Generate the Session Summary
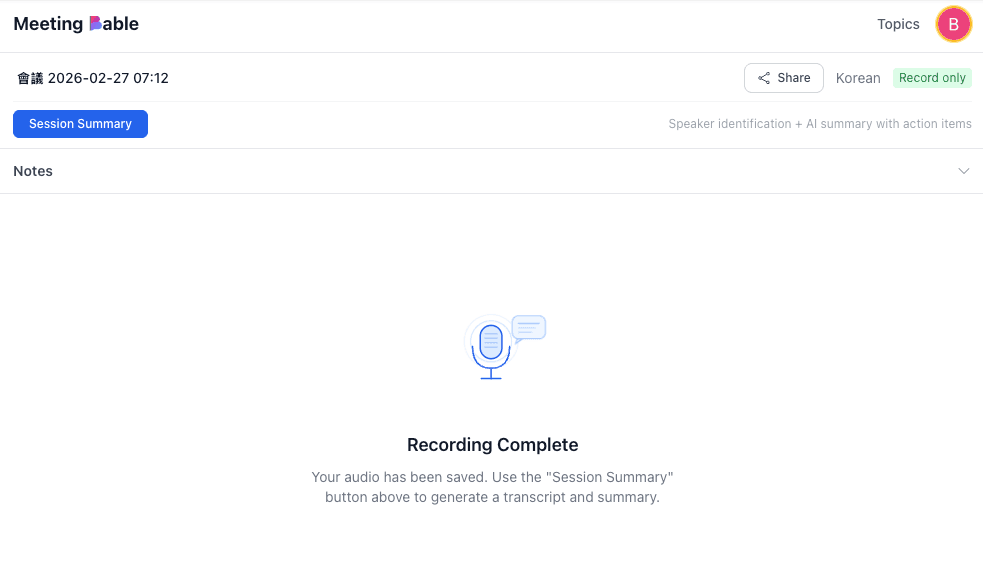983x588 pixels. coord(80,124)
